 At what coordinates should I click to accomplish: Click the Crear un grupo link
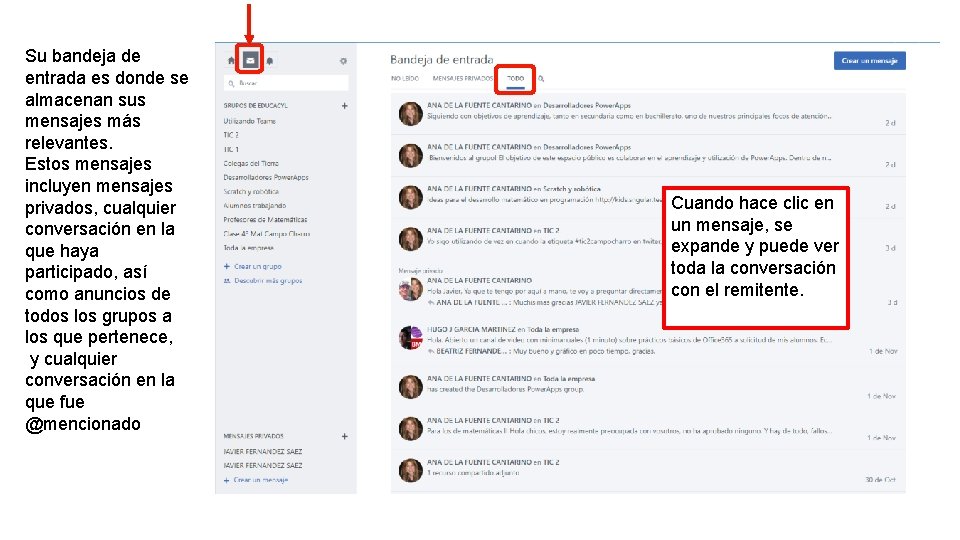click(x=253, y=266)
